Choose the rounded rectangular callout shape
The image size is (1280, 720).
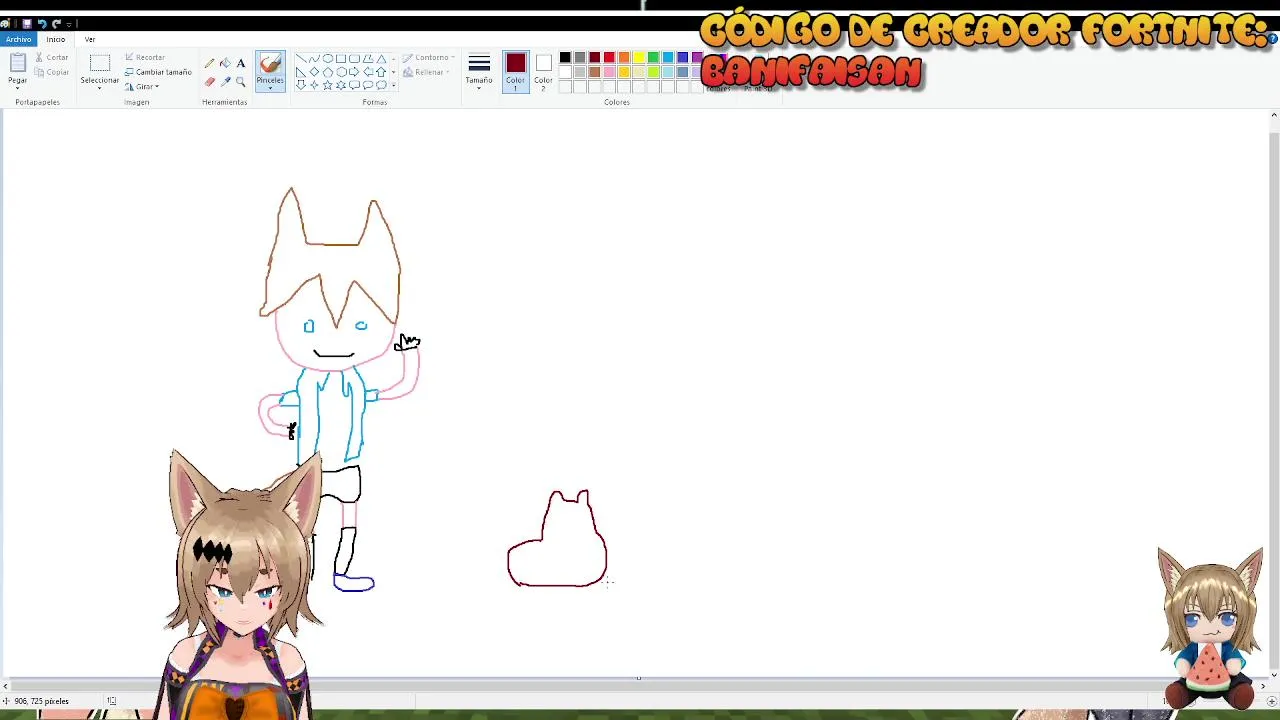[x=354, y=85]
